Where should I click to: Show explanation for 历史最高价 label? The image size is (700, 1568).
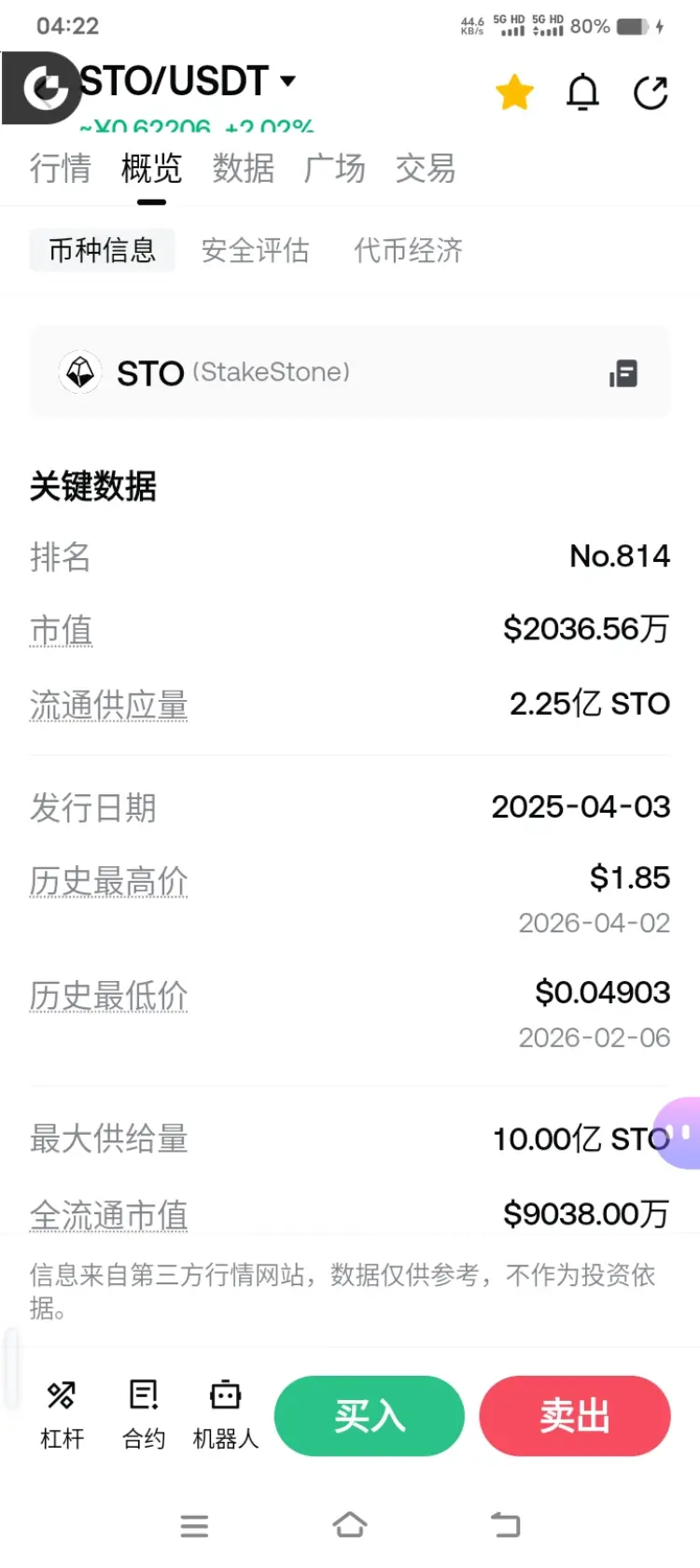108,881
